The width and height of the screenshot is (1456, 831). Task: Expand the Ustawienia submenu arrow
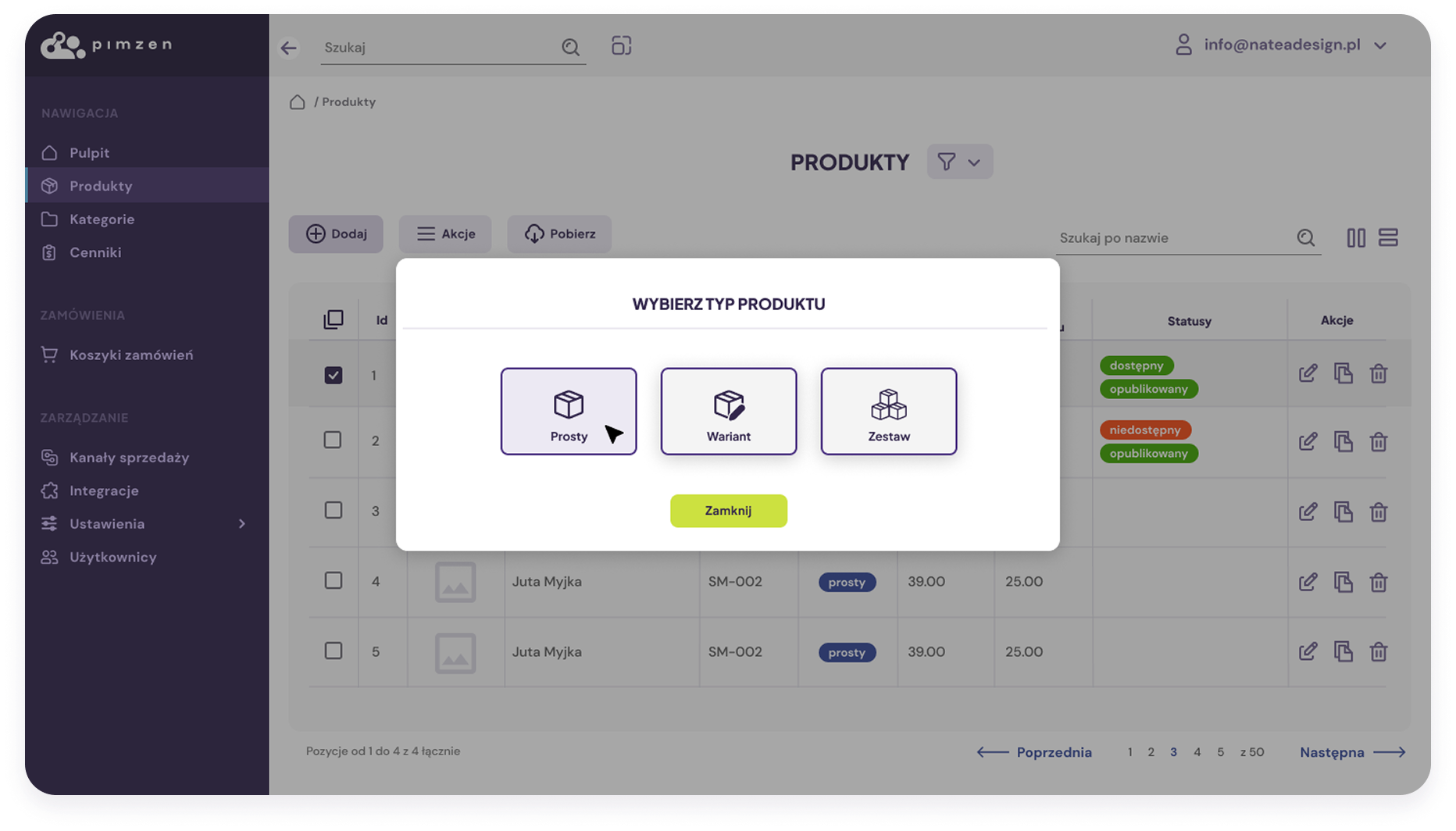[242, 524]
